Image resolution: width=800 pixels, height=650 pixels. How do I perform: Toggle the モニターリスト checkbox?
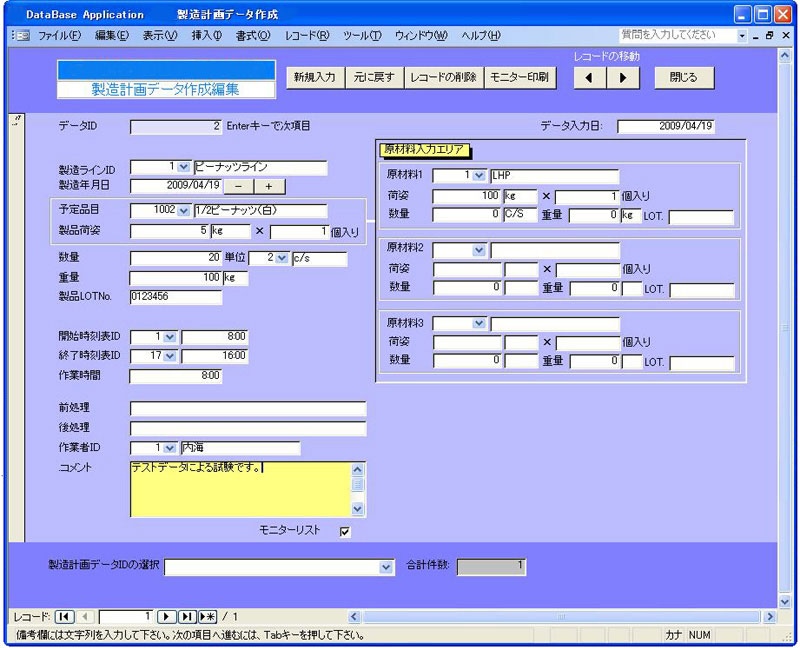(345, 532)
